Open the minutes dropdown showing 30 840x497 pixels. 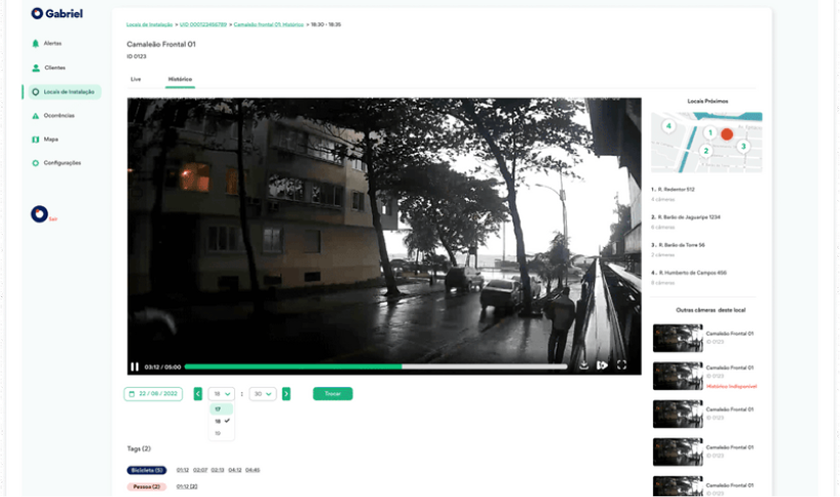(x=262, y=394)
